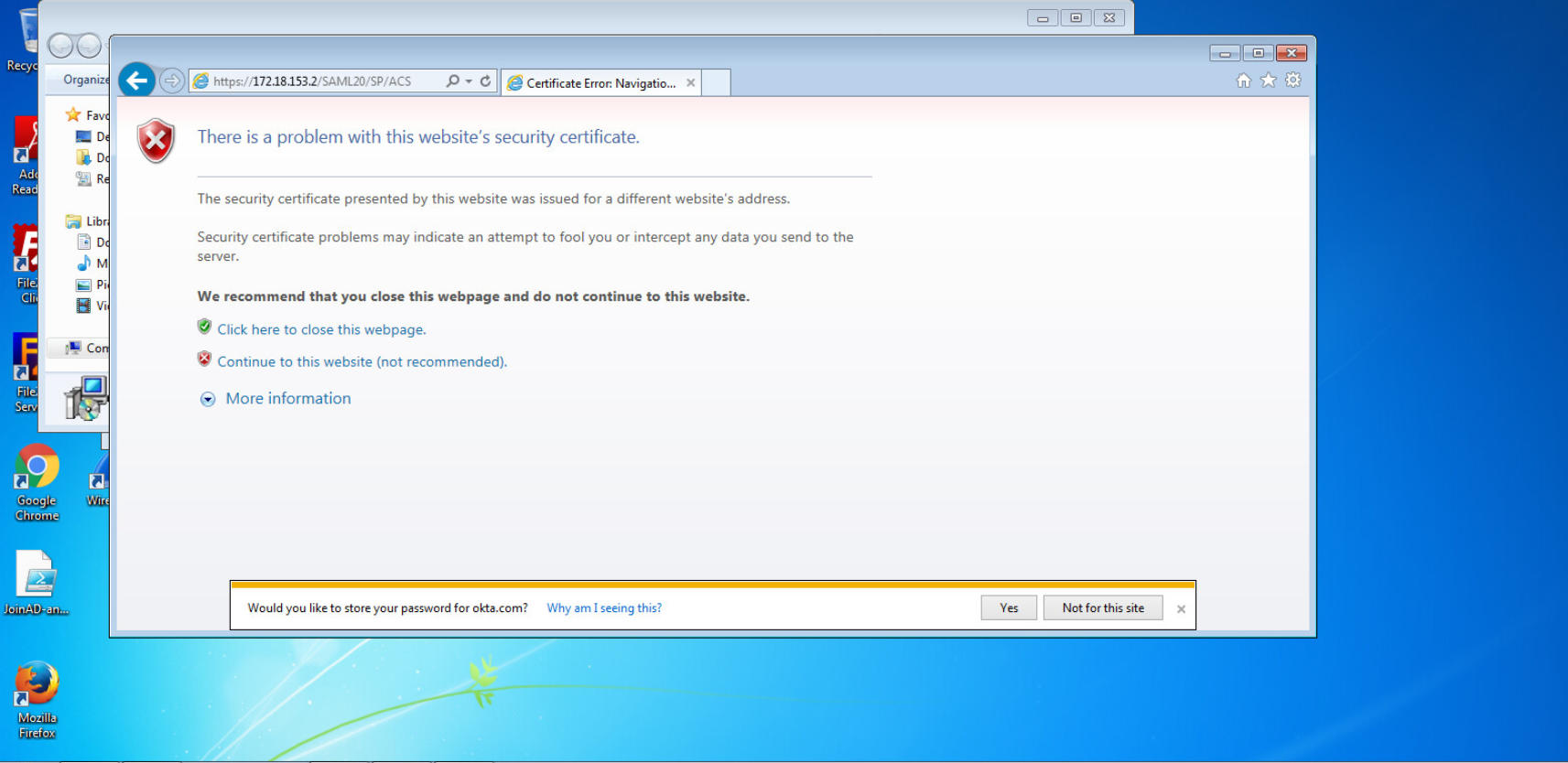Screen dimensions: 1568x763
Task: Close the background Explorer window
Action: (1109, 17)
